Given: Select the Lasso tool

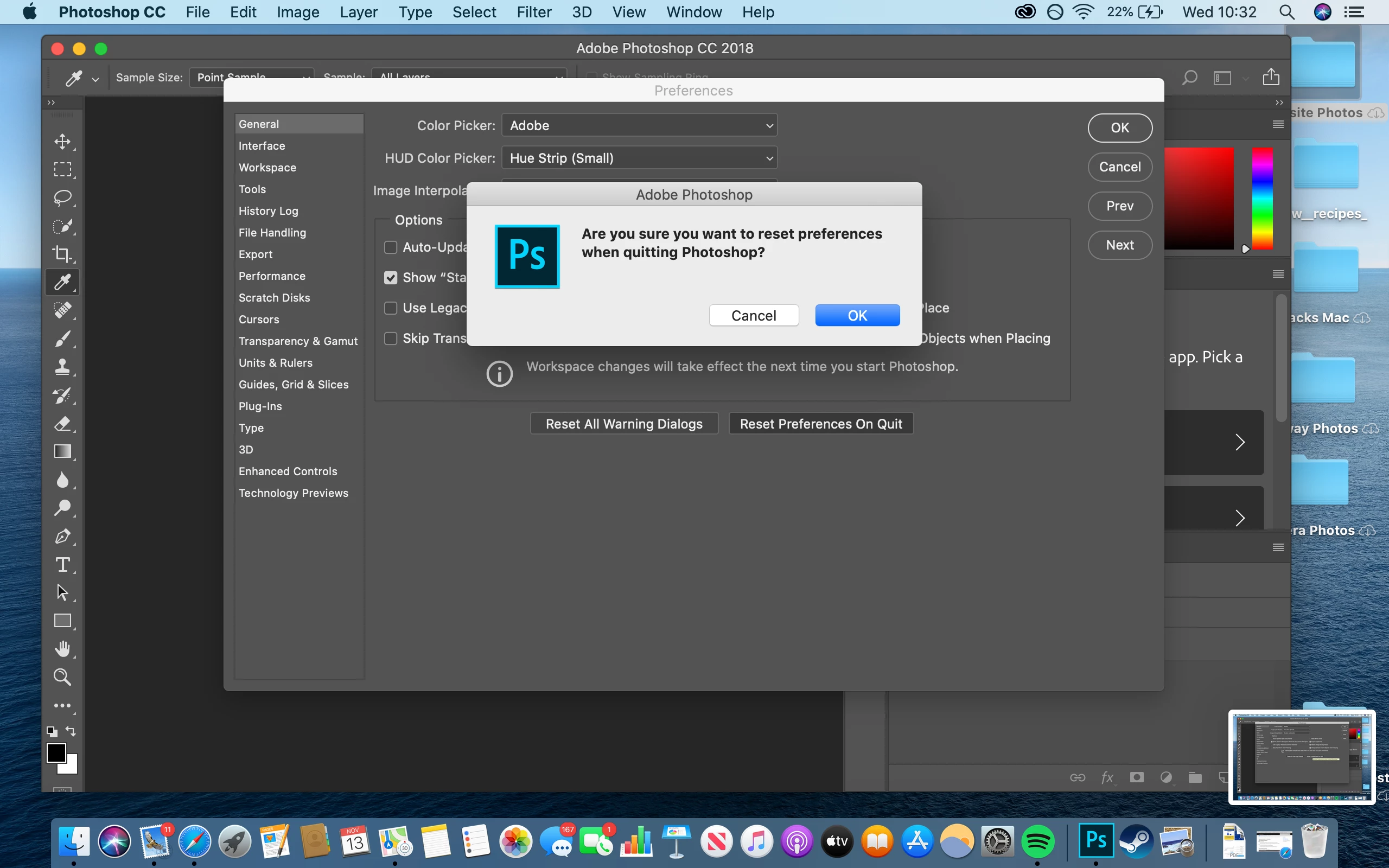Looking at the screenshot, I should pyautogui.click(x=62, y=197).
